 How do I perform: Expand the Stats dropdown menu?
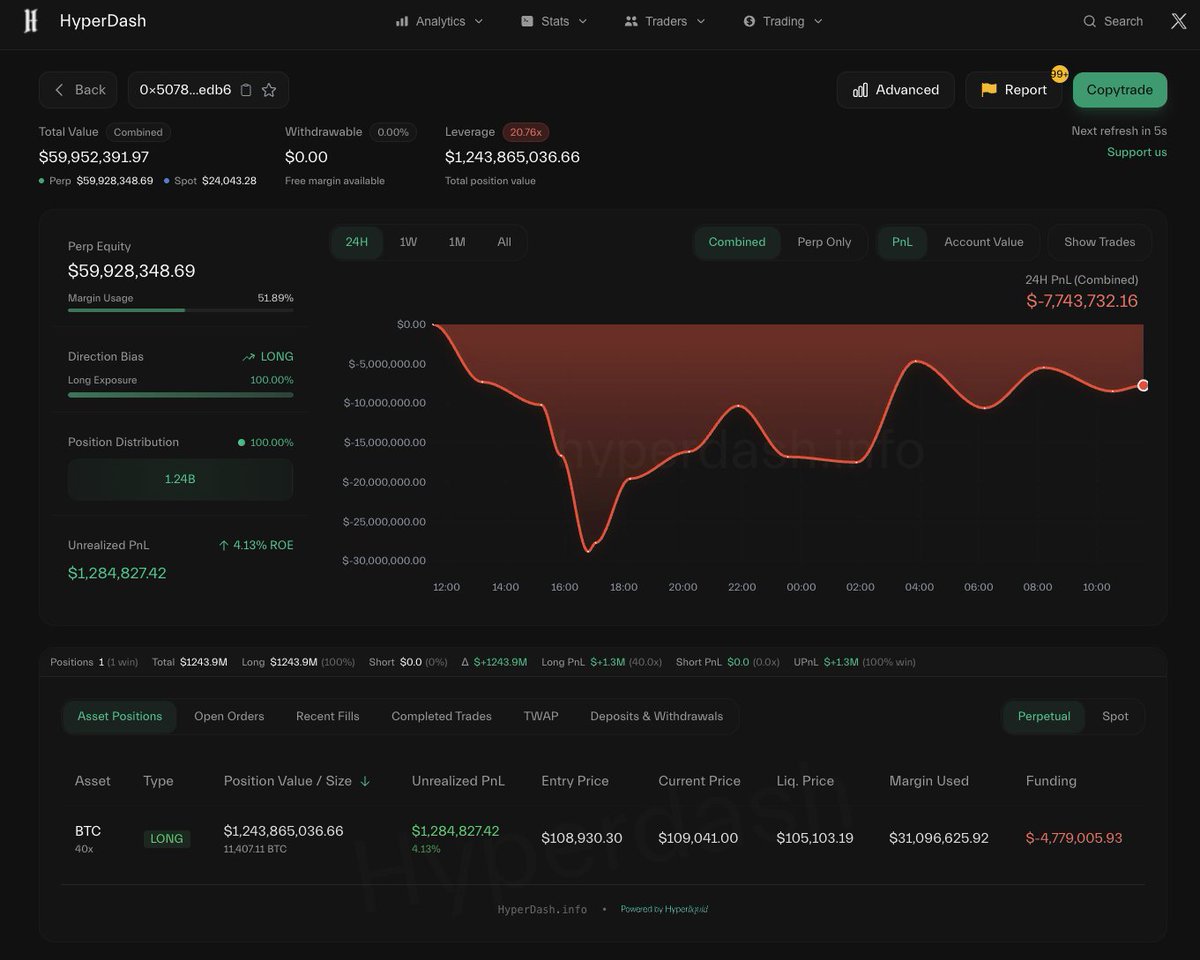pos(583,21)
